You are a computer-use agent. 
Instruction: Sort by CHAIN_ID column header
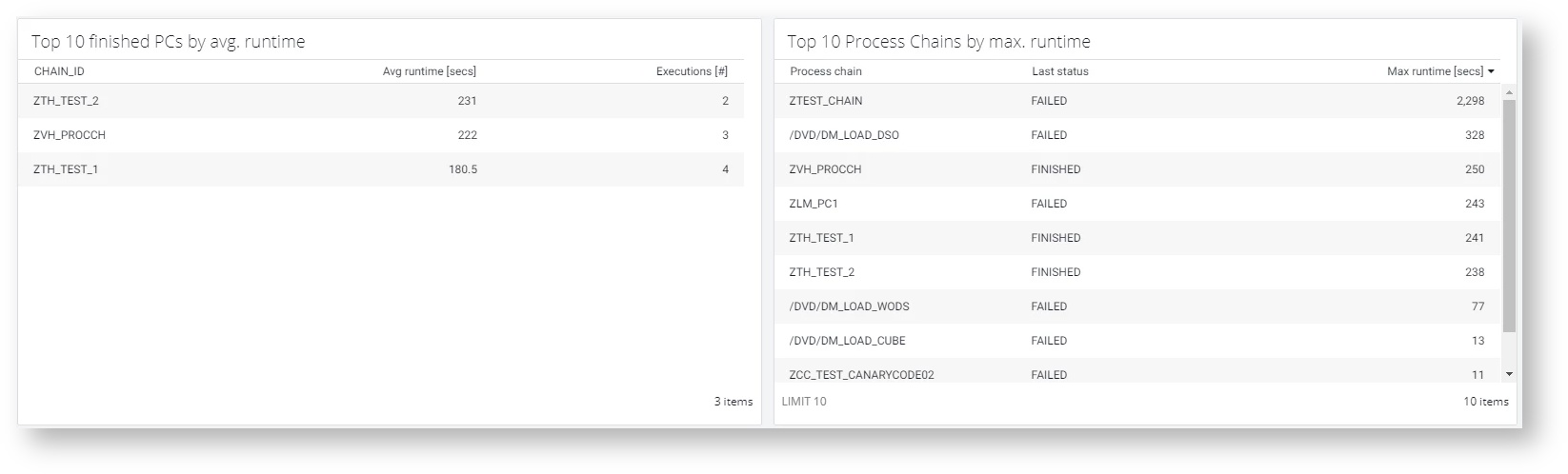click(x=59, y=71)
